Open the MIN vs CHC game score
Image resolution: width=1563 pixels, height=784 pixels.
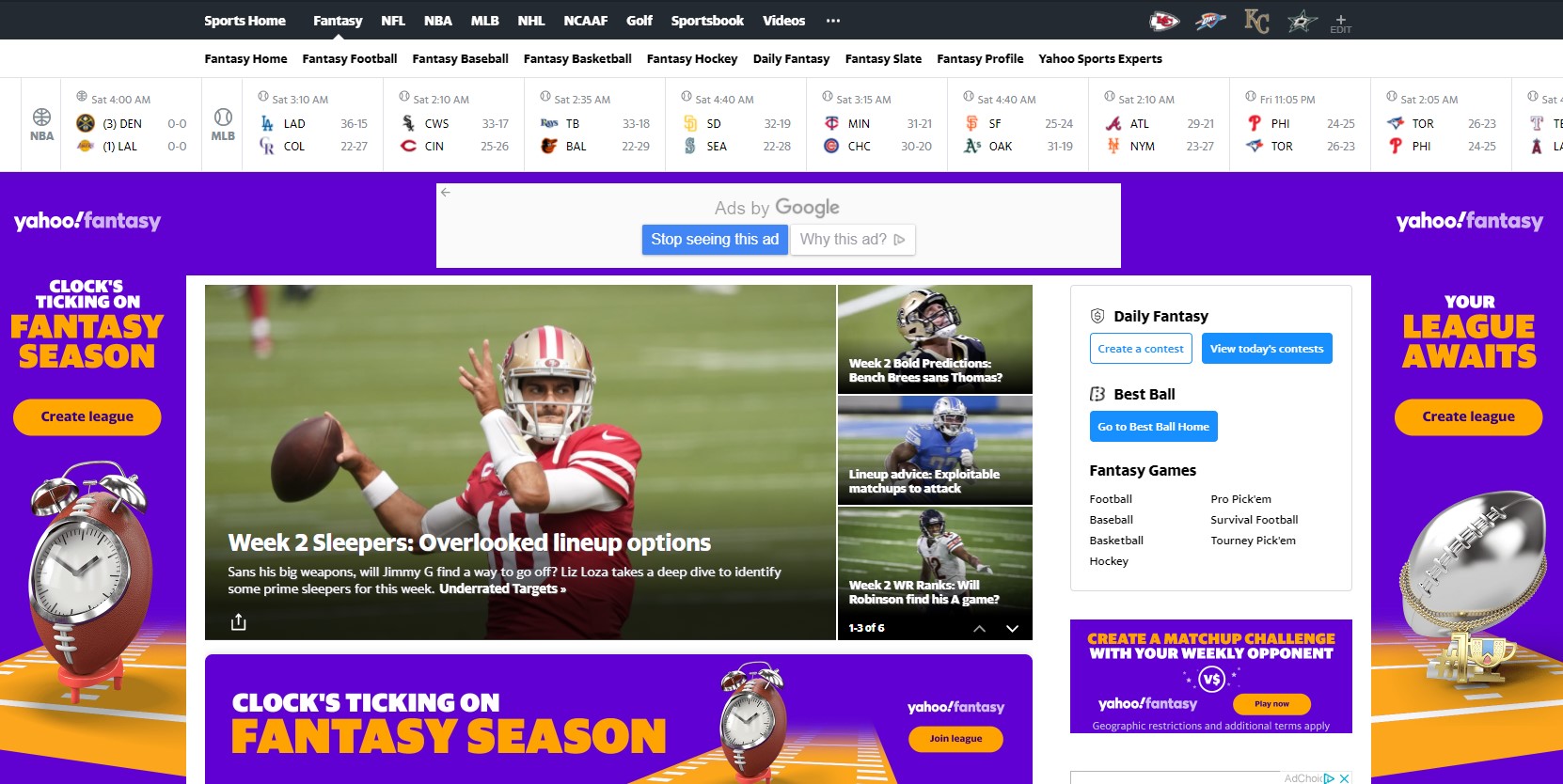click(x=877, y=124)
